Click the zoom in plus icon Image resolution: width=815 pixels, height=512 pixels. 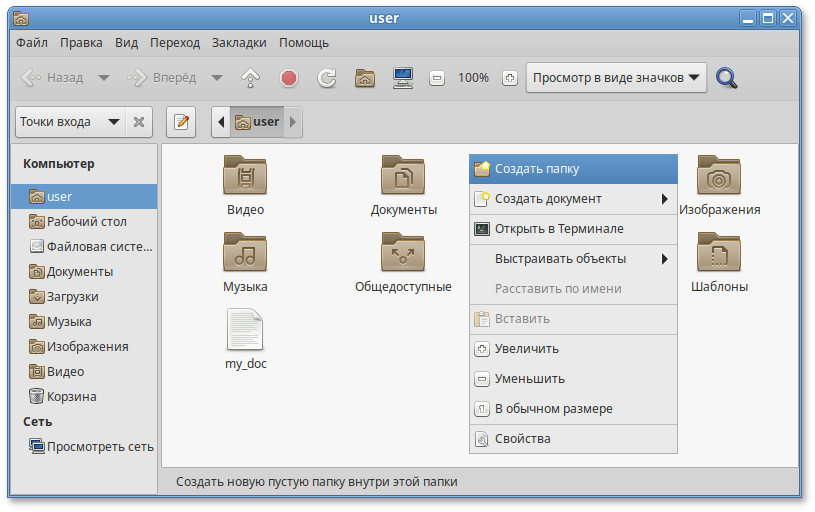click(x=509, y=78)
